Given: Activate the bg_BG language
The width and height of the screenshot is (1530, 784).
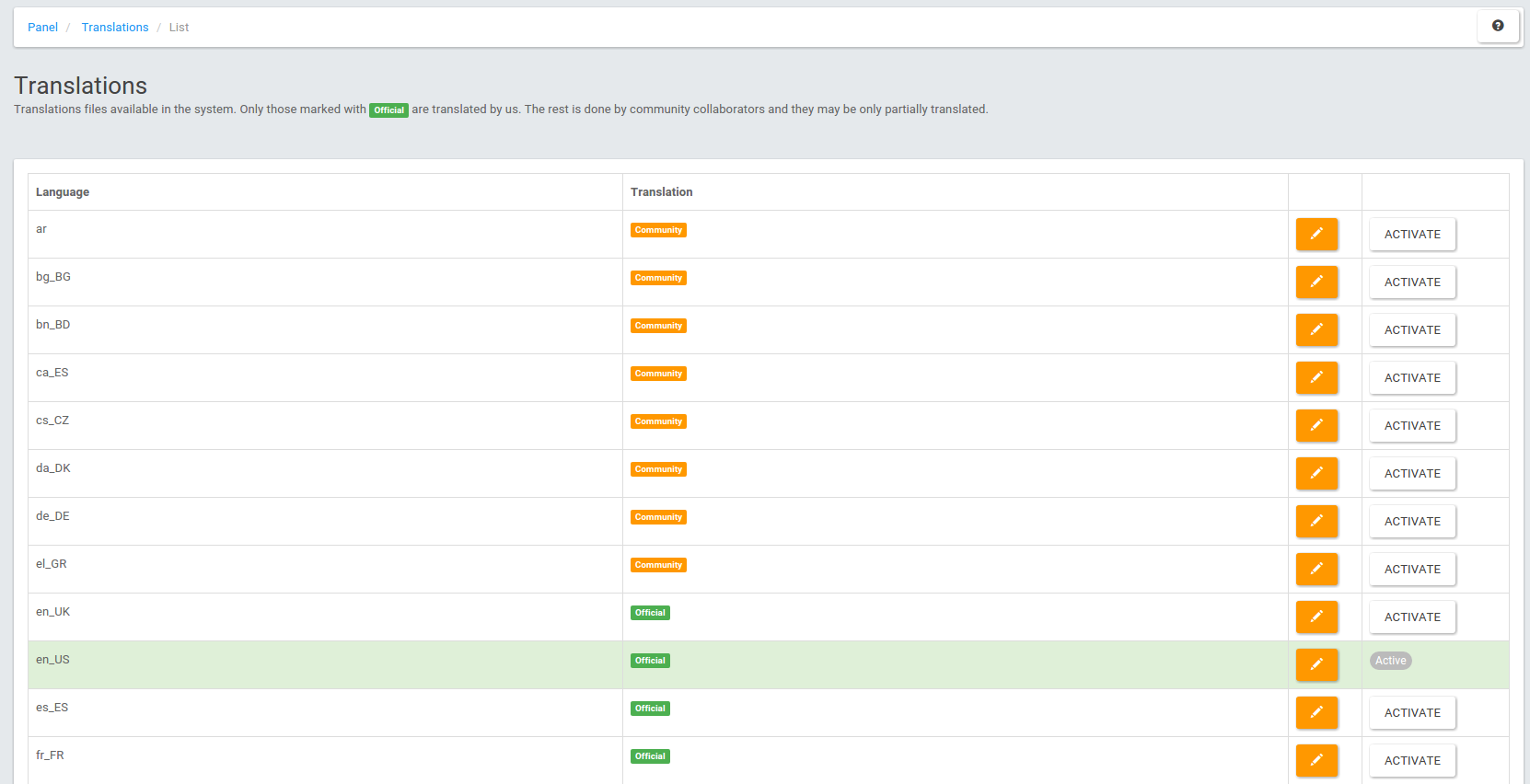Looking at the screenshot, I should coord(1412,282).
